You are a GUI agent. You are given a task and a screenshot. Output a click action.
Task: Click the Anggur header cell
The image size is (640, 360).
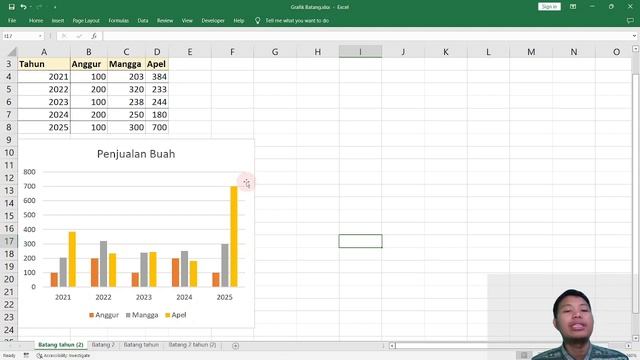point(89,64)
